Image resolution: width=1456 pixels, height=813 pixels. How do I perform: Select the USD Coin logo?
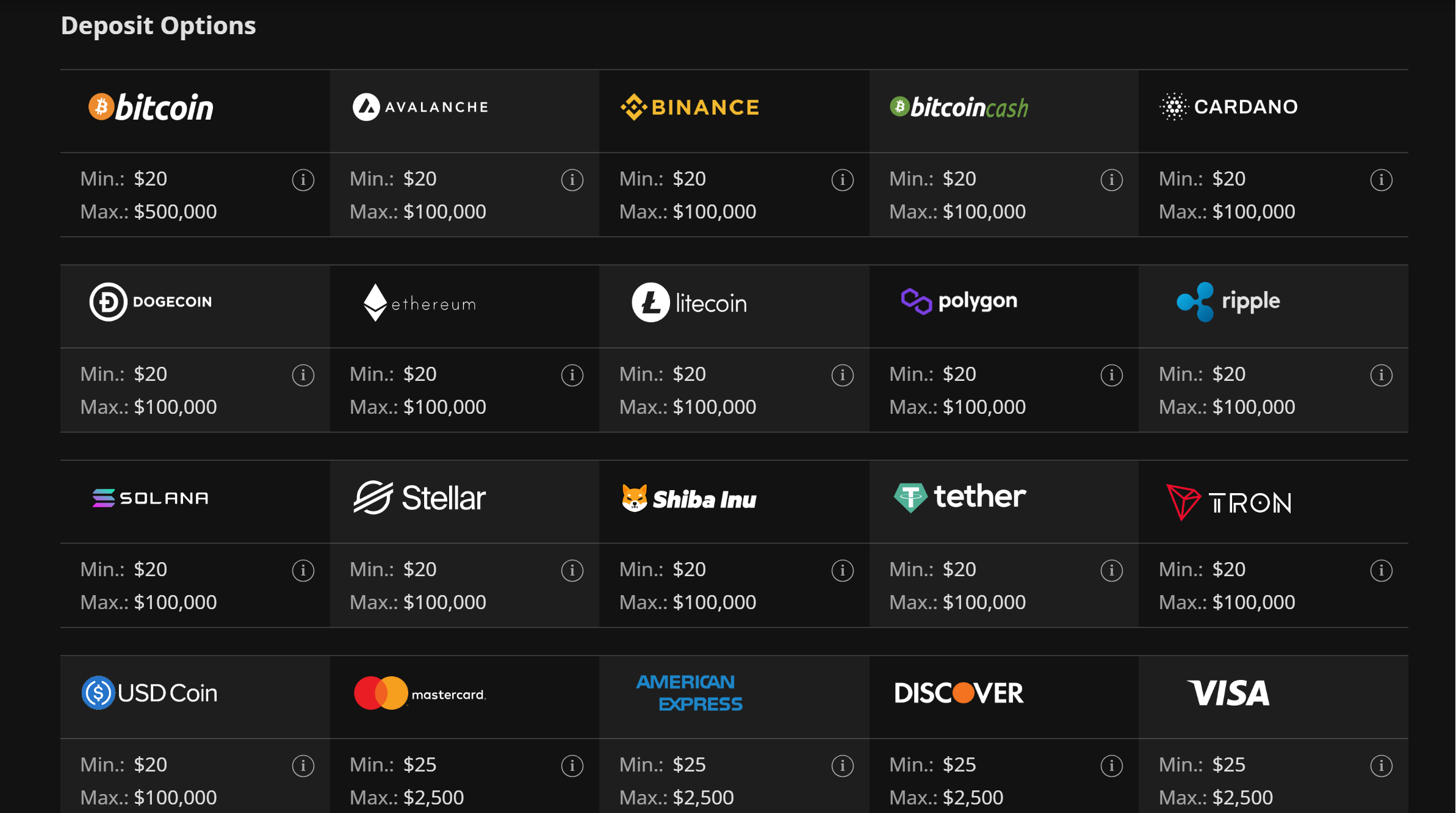(150, 693)
